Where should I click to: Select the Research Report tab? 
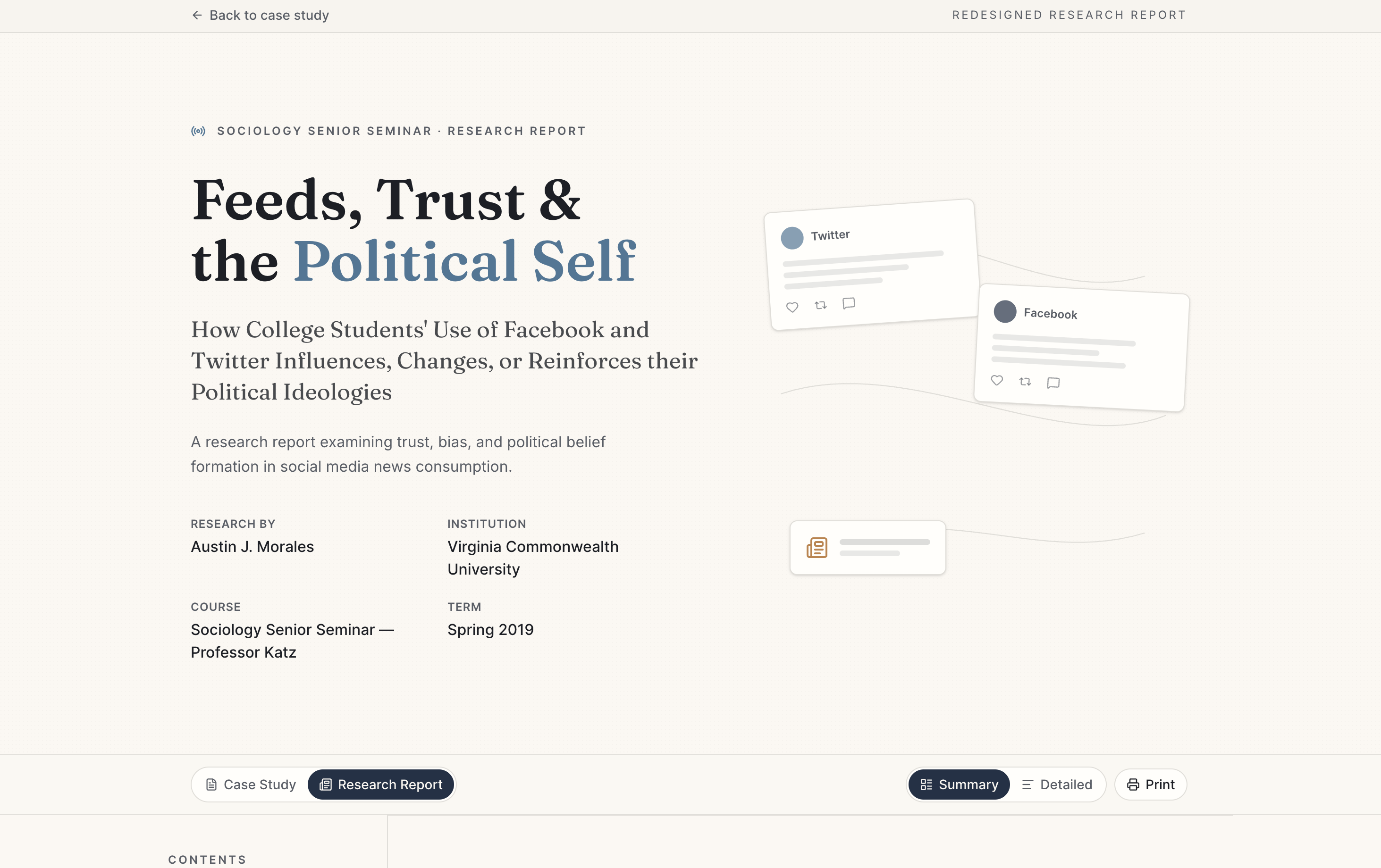[x=381, y=785]
